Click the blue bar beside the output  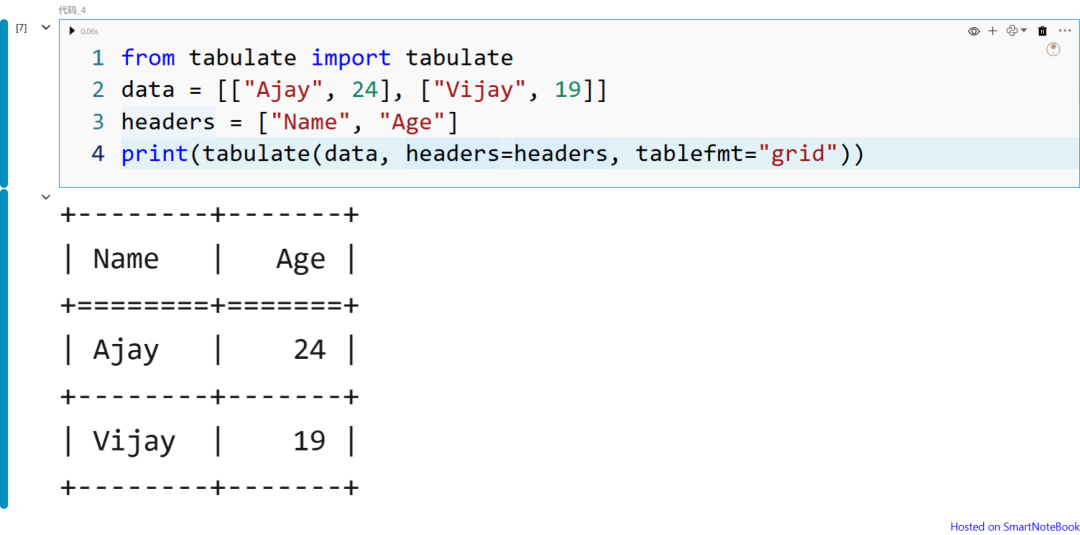pyautogui.click(x=4, y=348)
